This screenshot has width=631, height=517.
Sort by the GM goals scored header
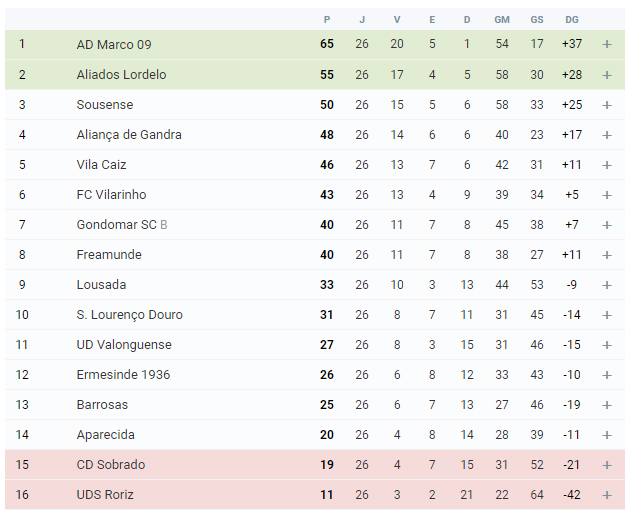click(502, 20)
